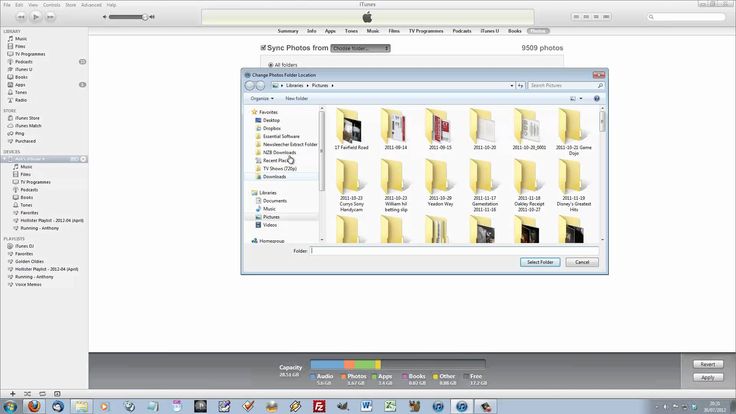736x414 pixels.
Task: Select Tones in the Library sidebar
Action: click(21, 92)
